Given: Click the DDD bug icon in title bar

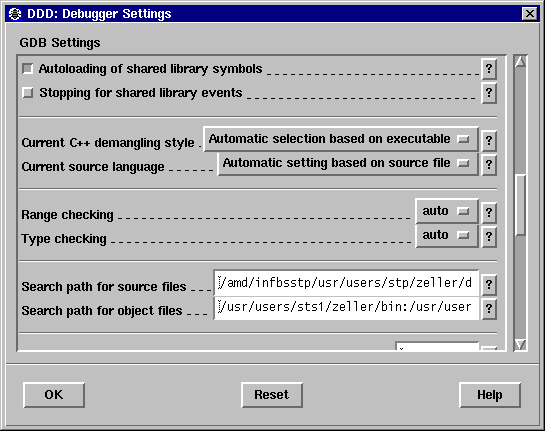Looking at the screenshot, I should 15,14.
